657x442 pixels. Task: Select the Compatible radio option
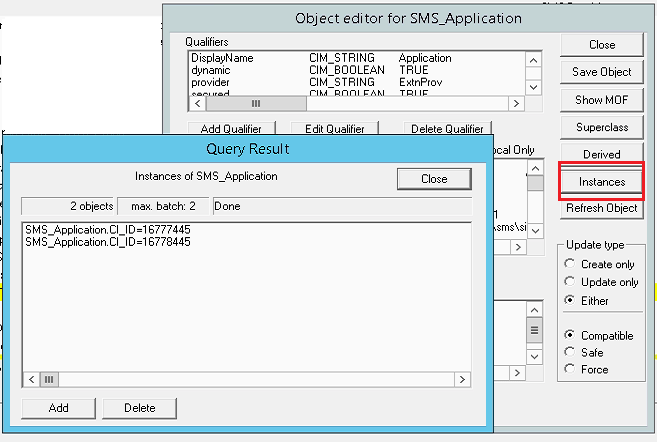(x=571, y=336)
